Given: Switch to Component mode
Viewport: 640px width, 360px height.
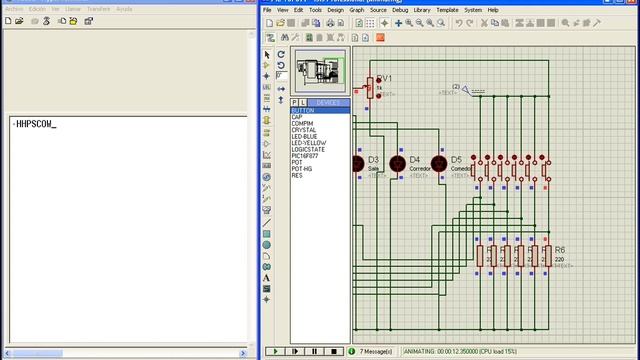Looking at the screenshot, I should (x=267, y=65).
